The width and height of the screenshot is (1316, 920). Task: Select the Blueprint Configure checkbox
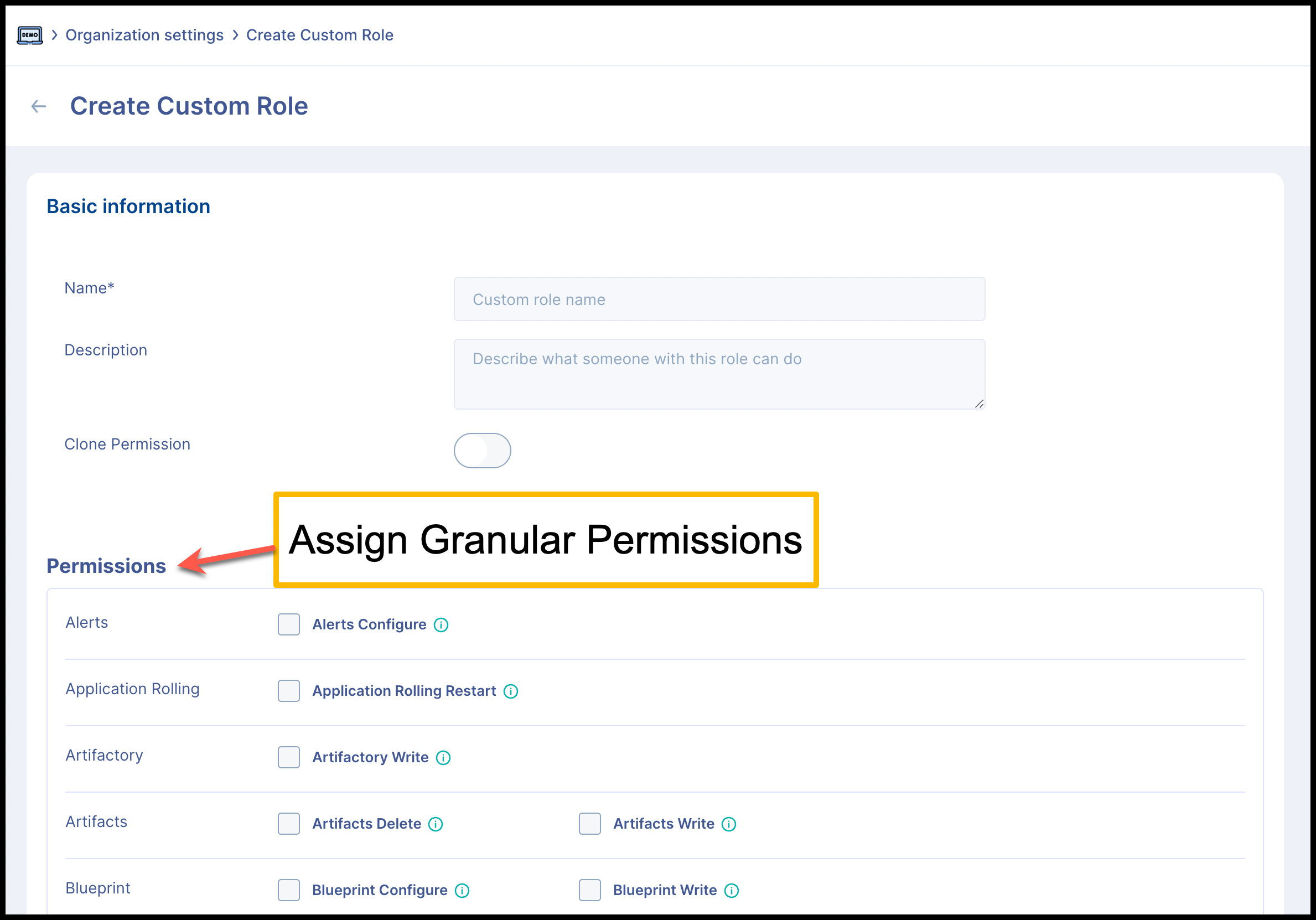coord(289,891)
